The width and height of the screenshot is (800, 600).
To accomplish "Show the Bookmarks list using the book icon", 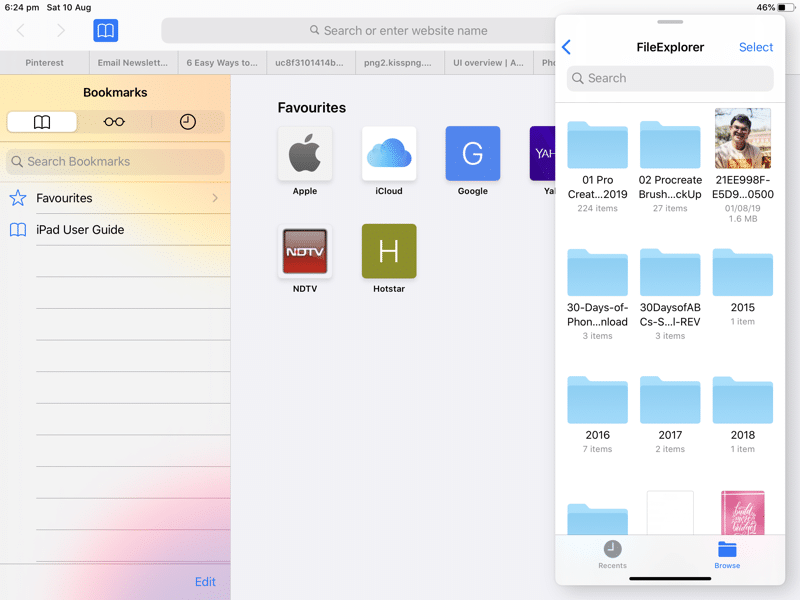I will click(x=41, y=121).
